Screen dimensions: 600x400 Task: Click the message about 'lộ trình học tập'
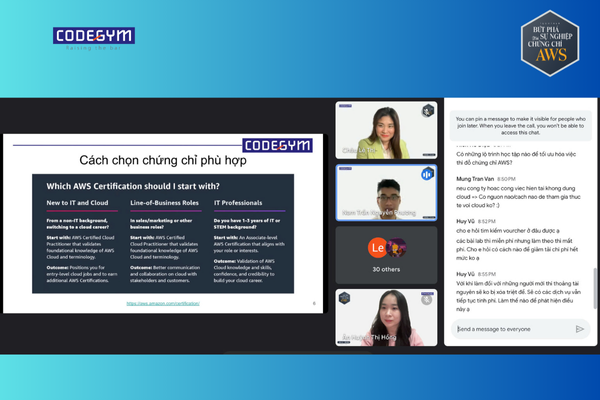(x=516, y=158)
